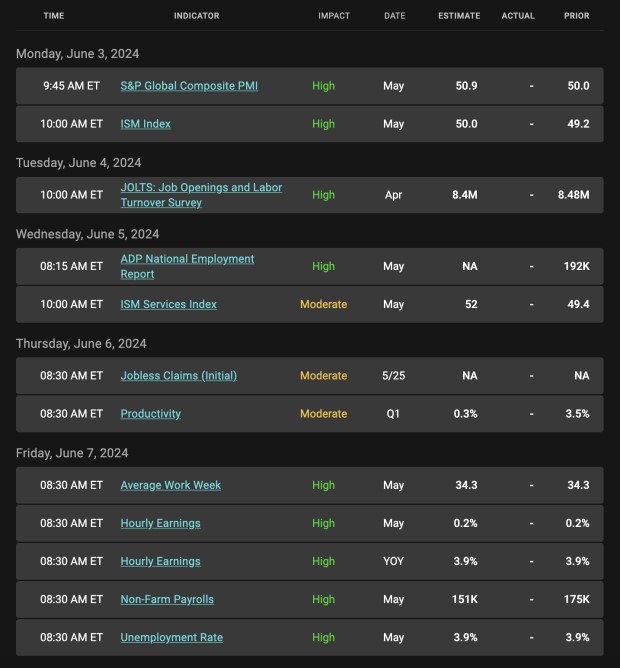Open the Productivity indicator link

tap(150, 414)
